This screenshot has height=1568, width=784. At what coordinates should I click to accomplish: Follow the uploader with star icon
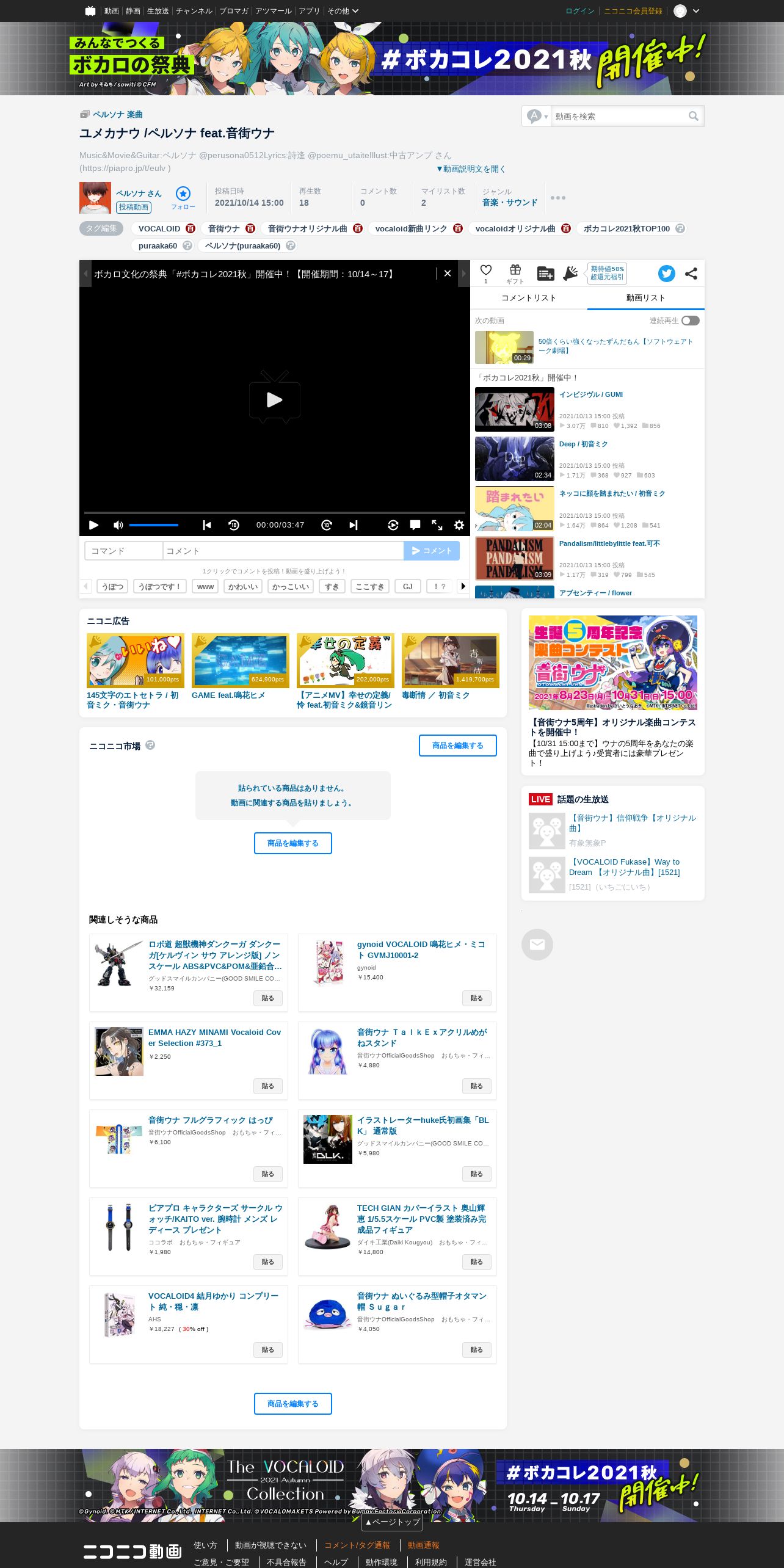183,194
